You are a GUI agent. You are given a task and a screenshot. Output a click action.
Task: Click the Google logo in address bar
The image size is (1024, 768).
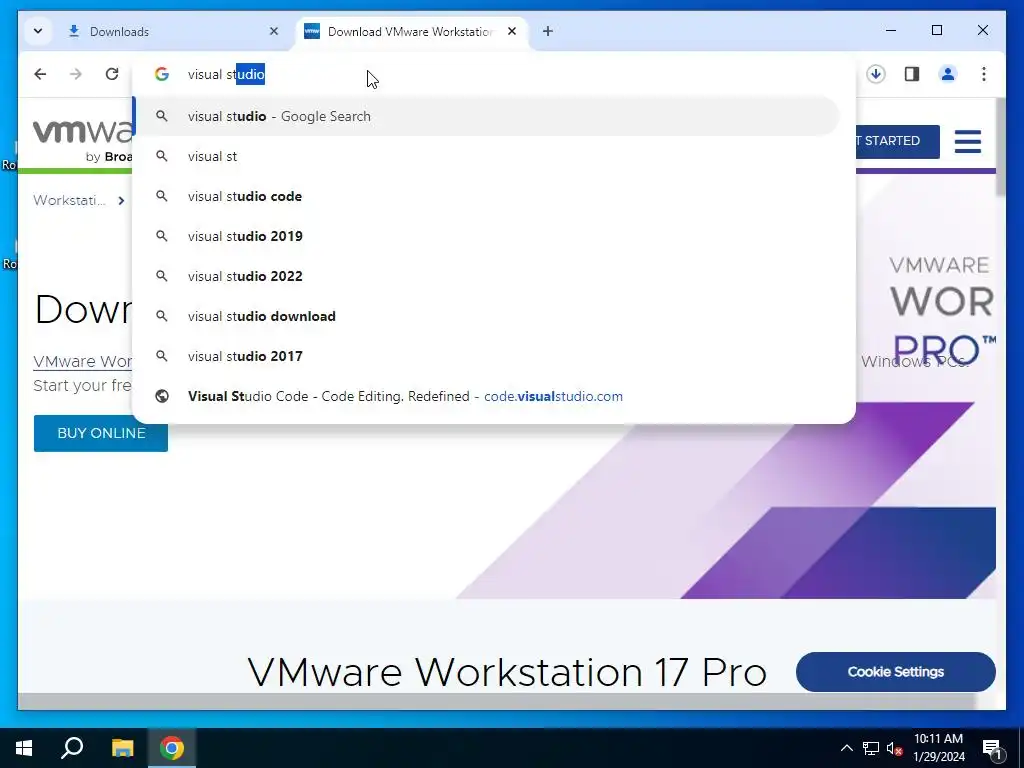click(x=162, y=74)
